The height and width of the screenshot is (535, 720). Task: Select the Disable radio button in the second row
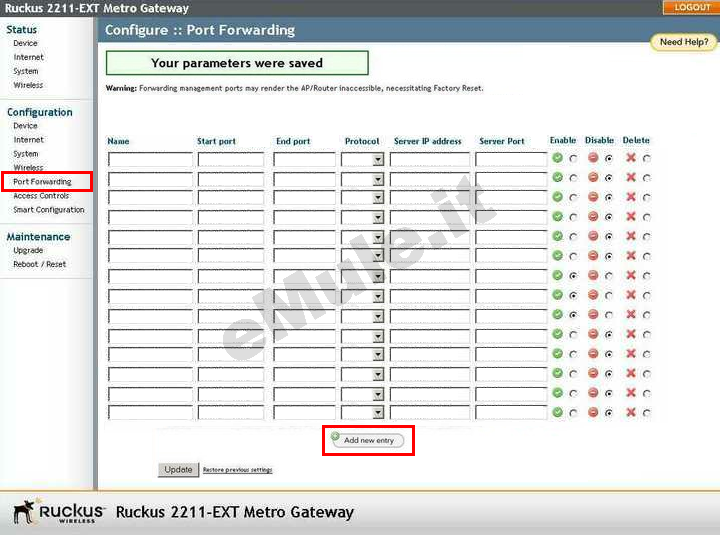click(609, 178)
